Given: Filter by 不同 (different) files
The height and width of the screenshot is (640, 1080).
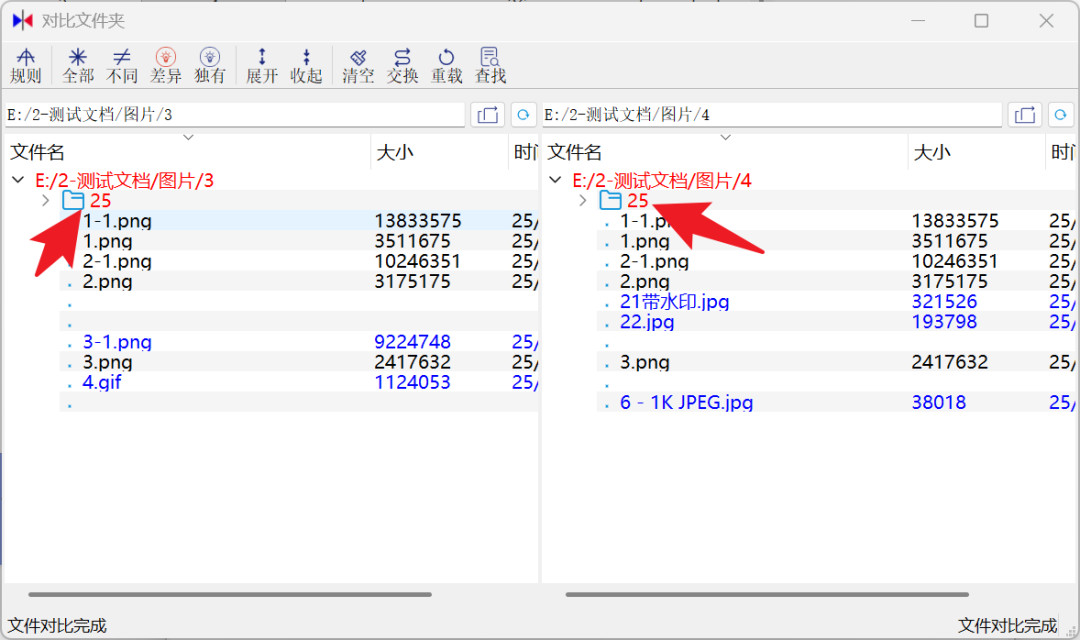Looking at the screenshot, I should coord(122,66).
